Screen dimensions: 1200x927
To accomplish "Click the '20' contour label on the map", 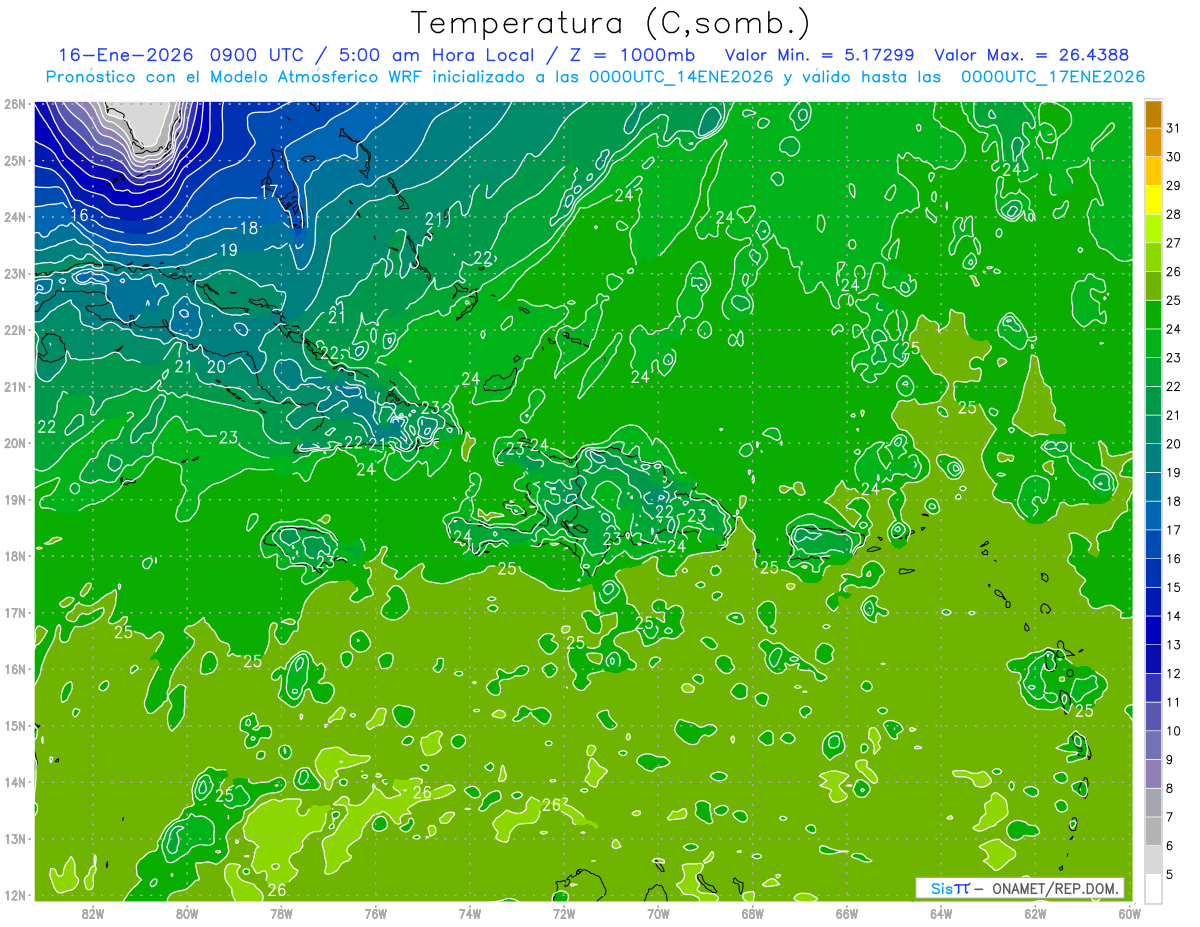I will 216,366.
